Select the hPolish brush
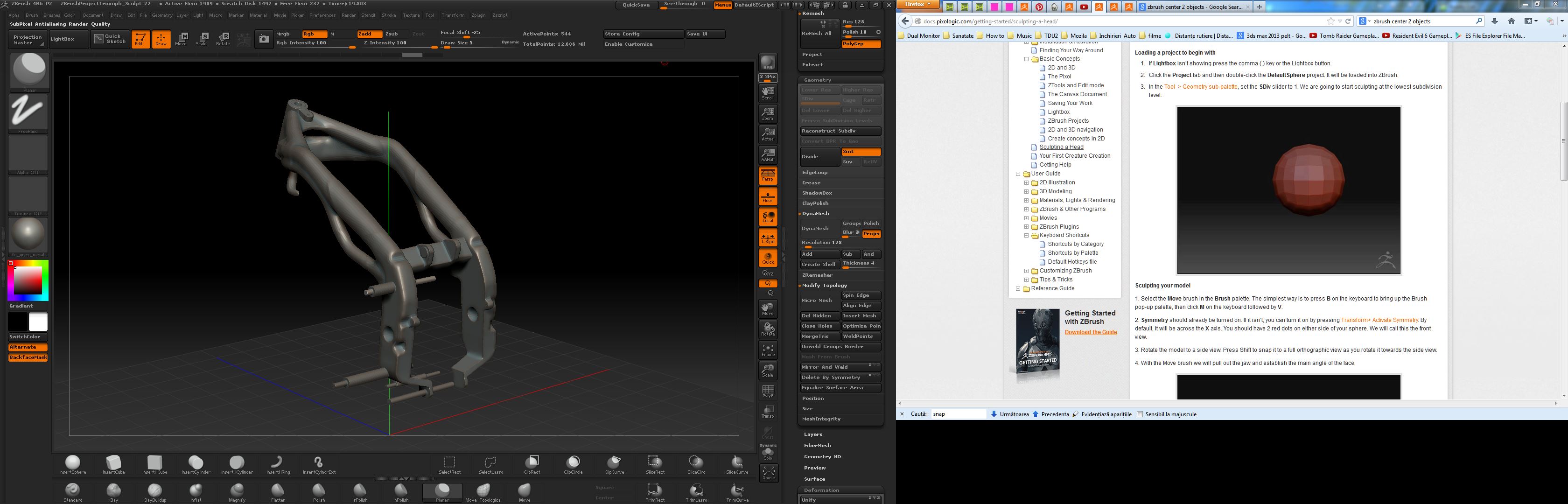Image resolution: width=1568 pixels, height=504 pixels. coord(401,492)
